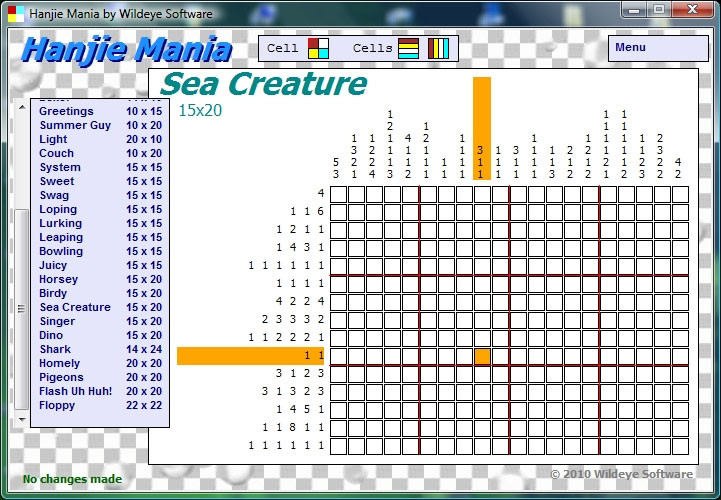Pick the Flash Uh Huh! puzzle

(100, 391)
